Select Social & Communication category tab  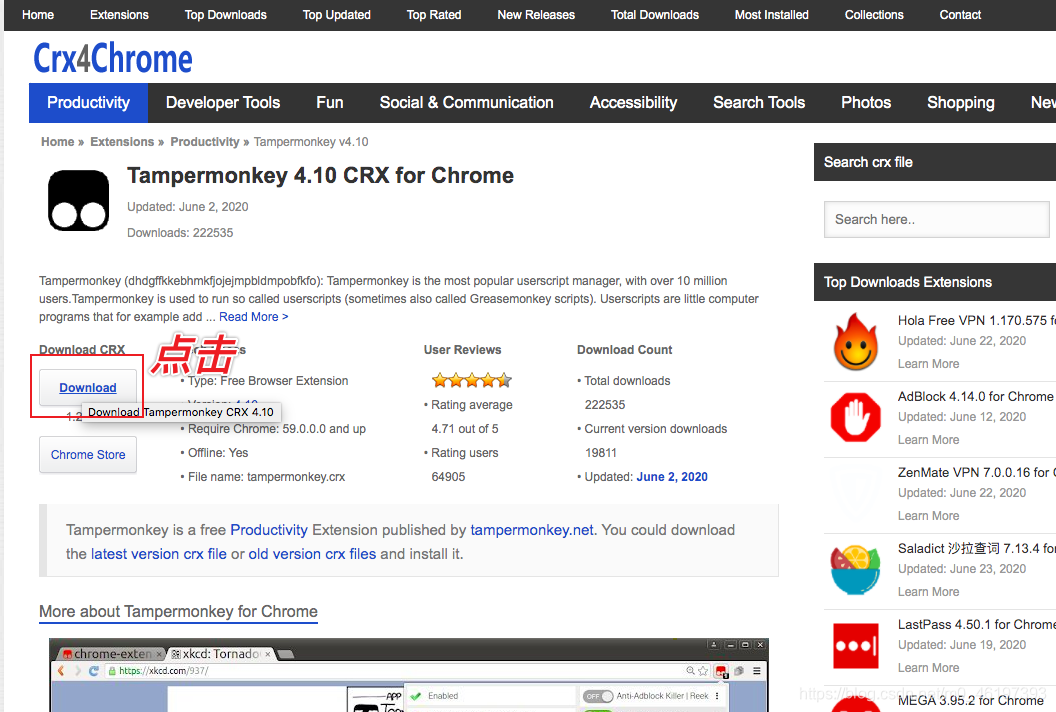click(x=467, y=103)
